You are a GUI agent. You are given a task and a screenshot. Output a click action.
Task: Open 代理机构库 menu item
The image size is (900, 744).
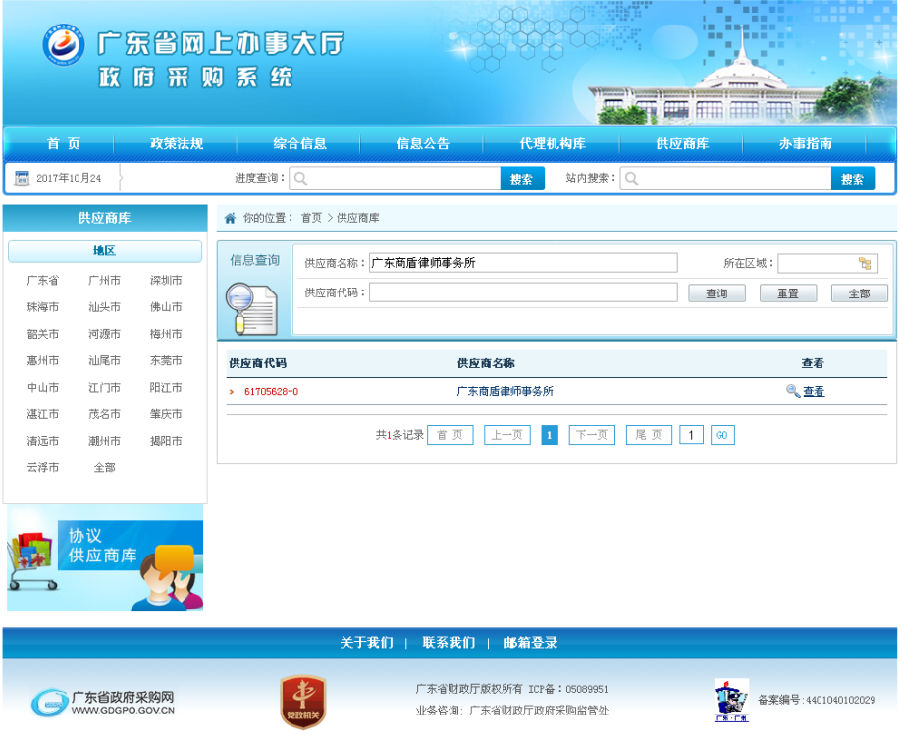point(552,144)
